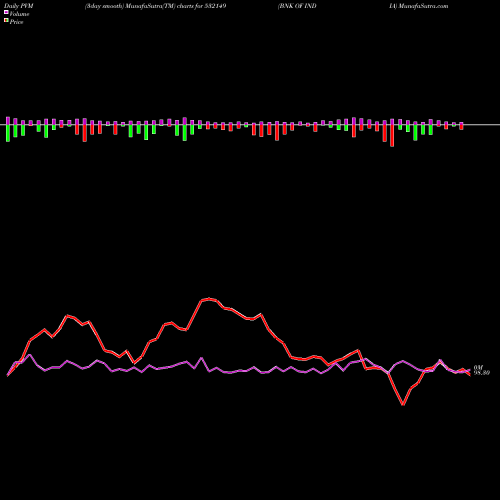Select the 'Price' legend label
500x500 pixels.
point(16,22)
